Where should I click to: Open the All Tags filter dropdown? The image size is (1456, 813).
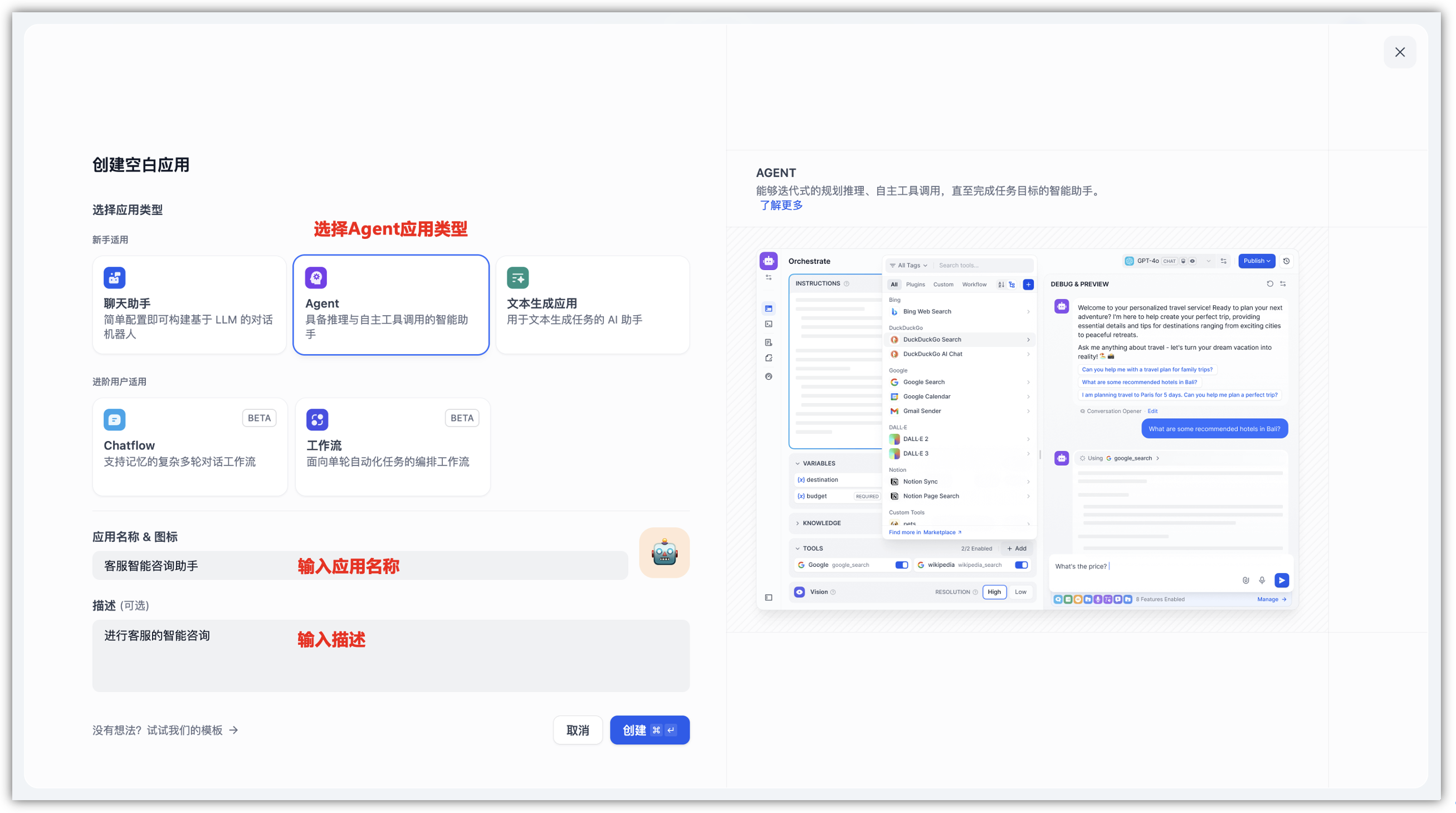pos(909,265)
